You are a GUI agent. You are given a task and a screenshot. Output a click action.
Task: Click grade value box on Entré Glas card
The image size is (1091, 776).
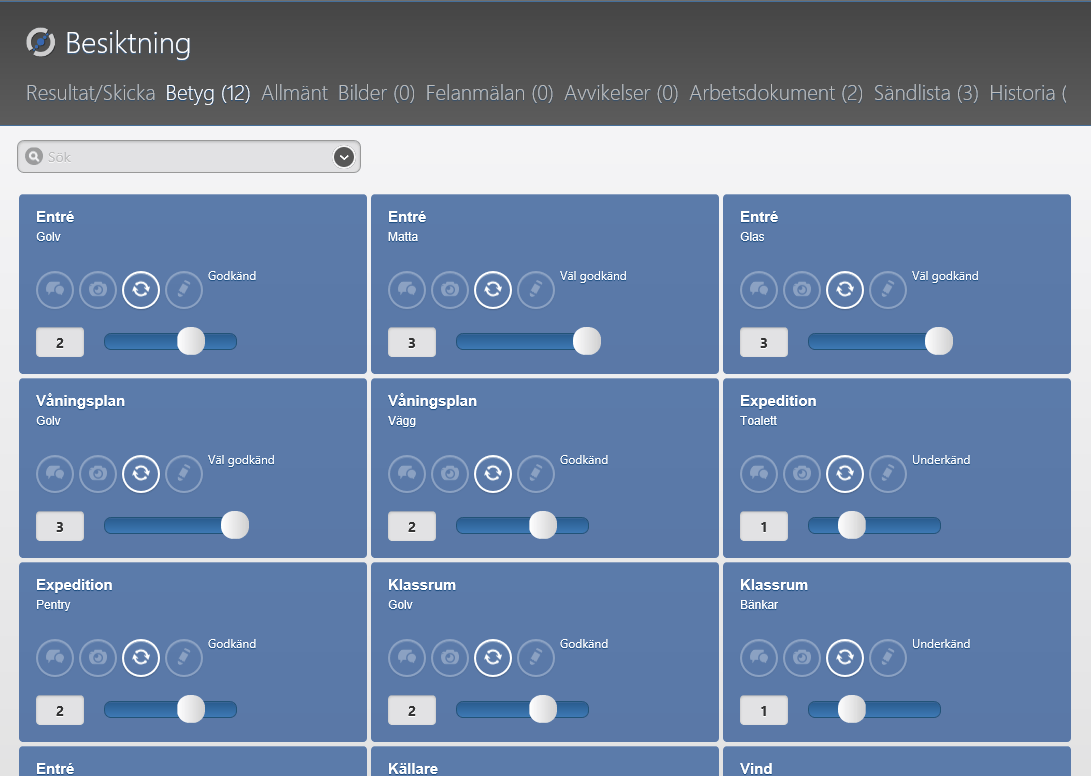tap(764, 342)
